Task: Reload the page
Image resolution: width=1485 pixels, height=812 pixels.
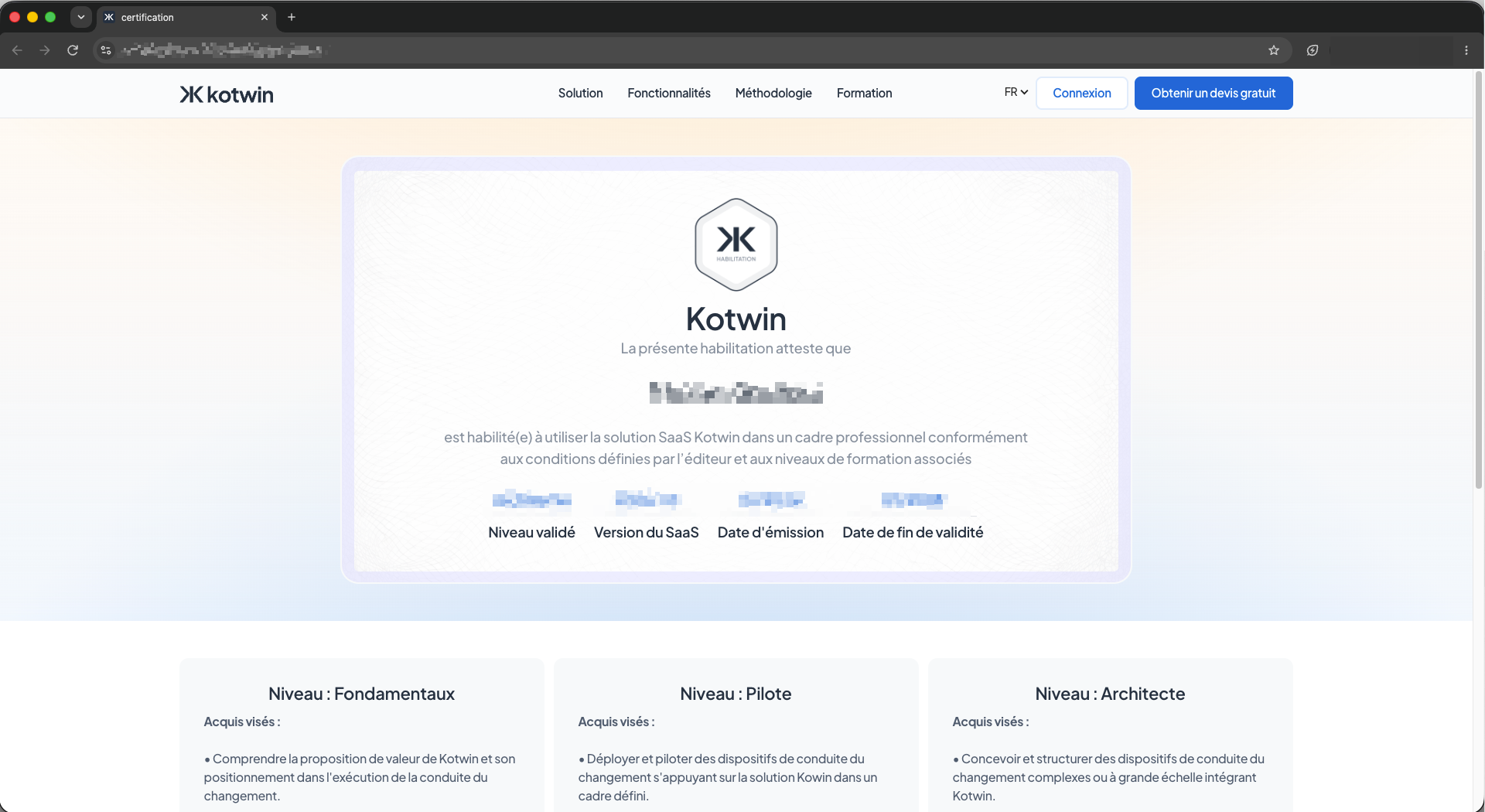Action: point(73,50)
